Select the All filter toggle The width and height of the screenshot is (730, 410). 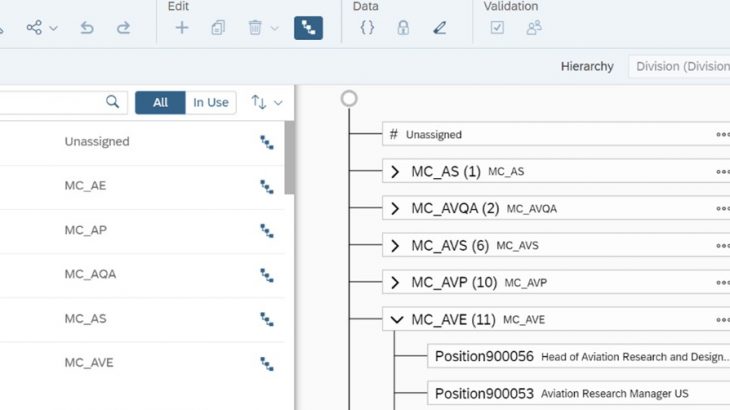160,102
